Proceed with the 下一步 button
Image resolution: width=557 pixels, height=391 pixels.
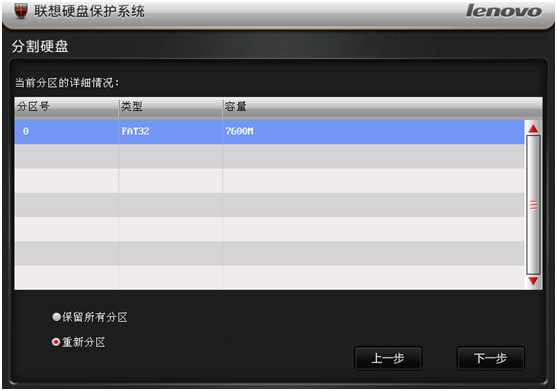pyautogui.click(x=490, y=358)
